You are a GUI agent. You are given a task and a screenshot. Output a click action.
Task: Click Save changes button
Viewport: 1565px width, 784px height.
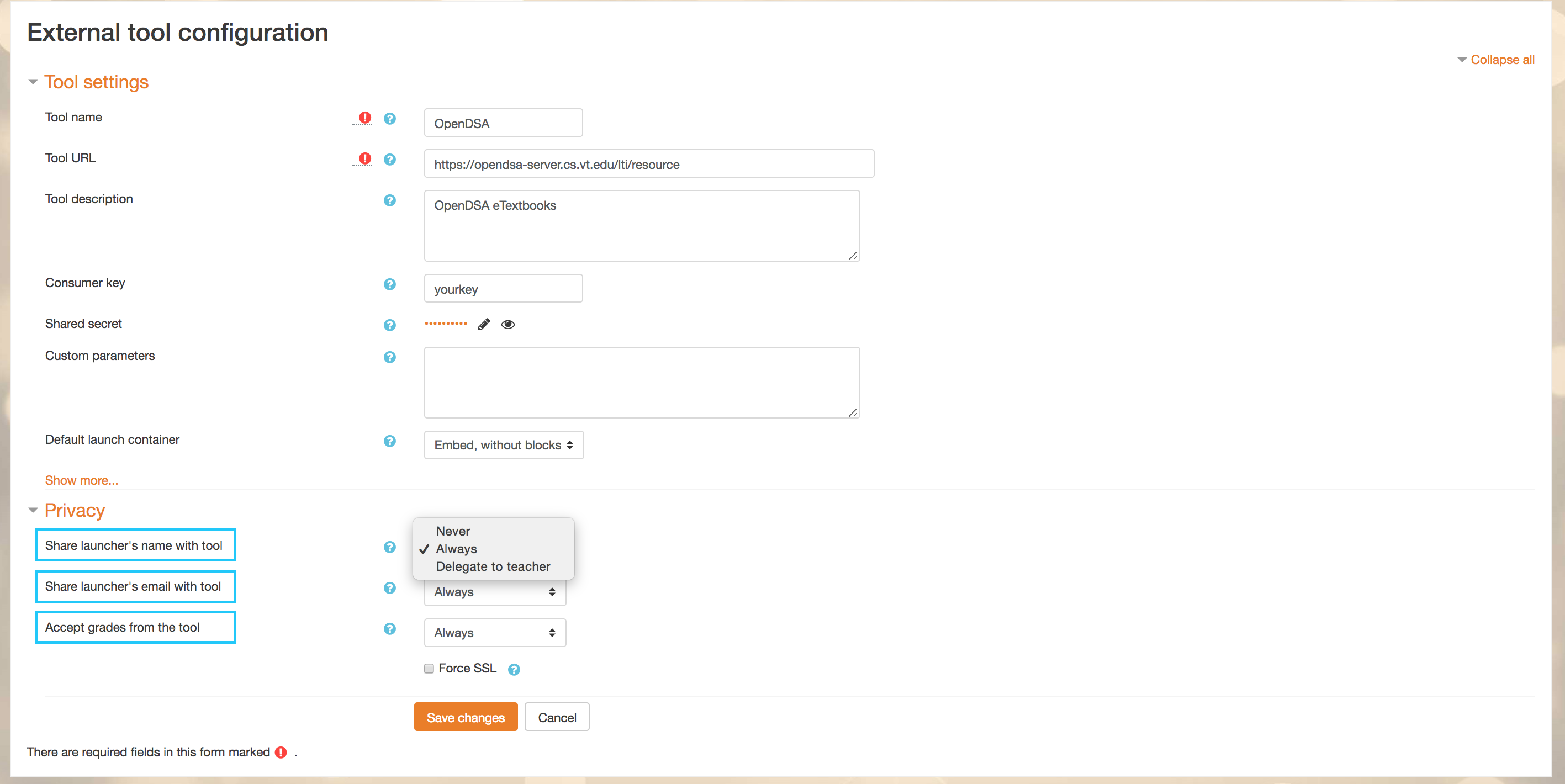coord(466,717)
